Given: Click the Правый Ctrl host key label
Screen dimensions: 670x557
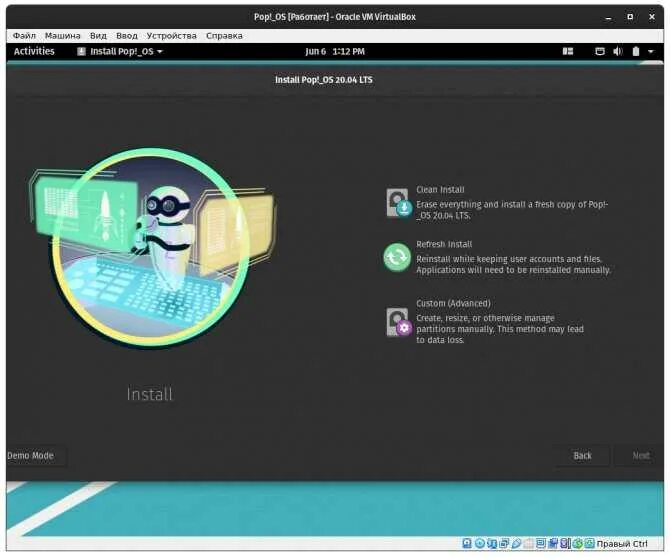Looking at the screenshot, I should pos(622,544).
